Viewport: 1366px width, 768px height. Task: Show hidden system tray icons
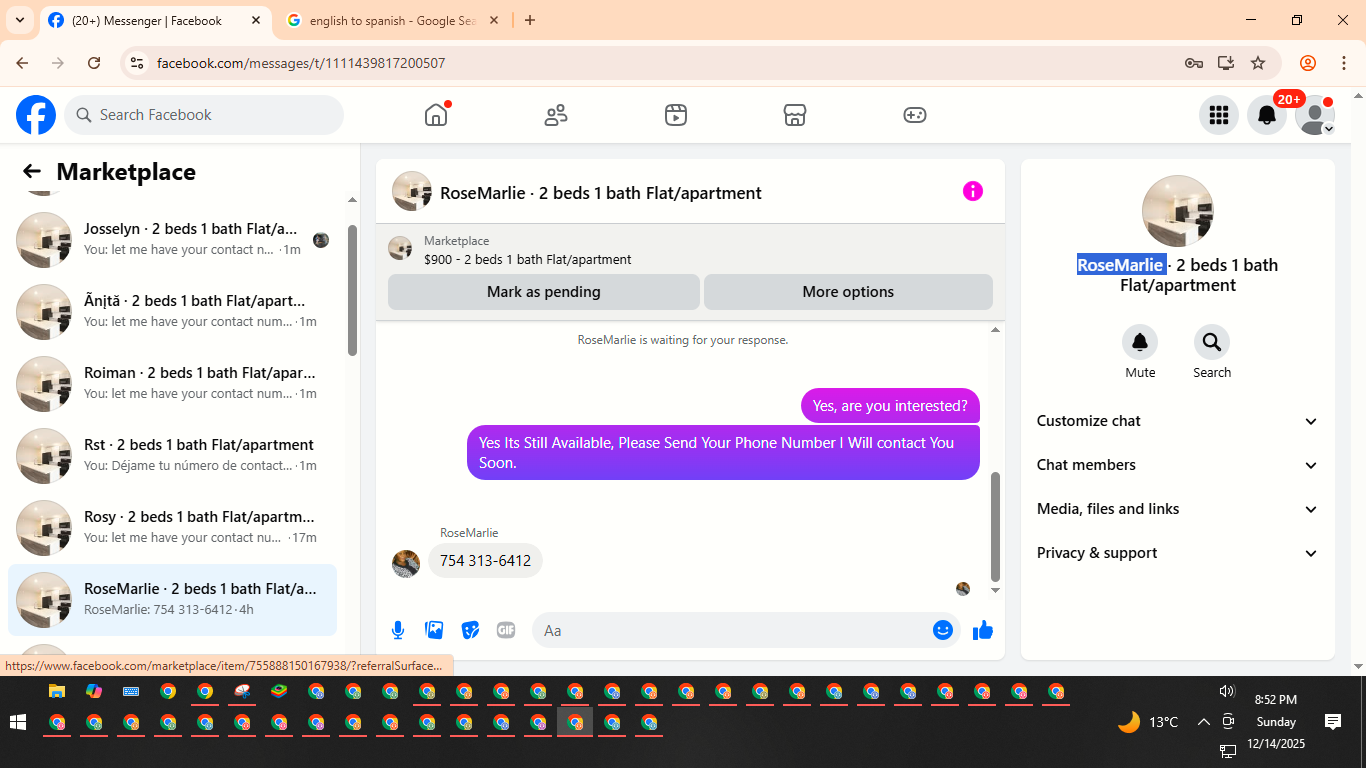click(x=1203, y=721)
